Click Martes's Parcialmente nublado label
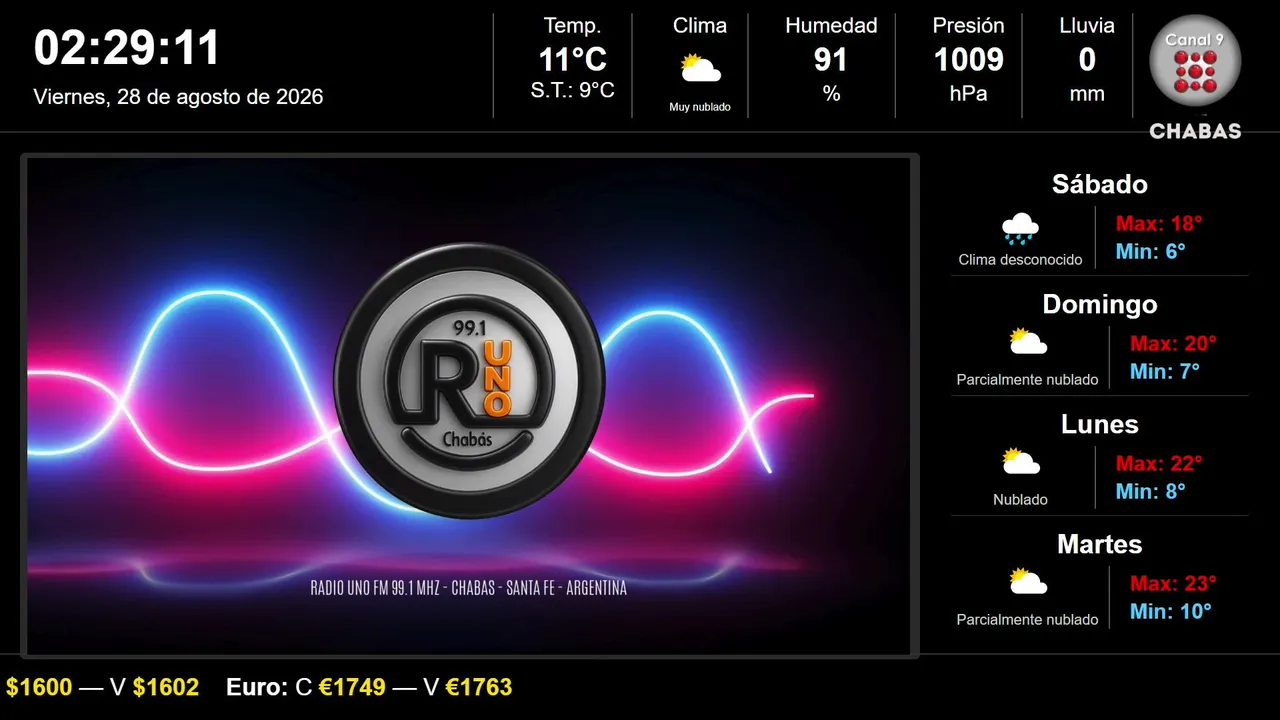The height and width of the screenshot is (720, 1280). click(1027, 620)
